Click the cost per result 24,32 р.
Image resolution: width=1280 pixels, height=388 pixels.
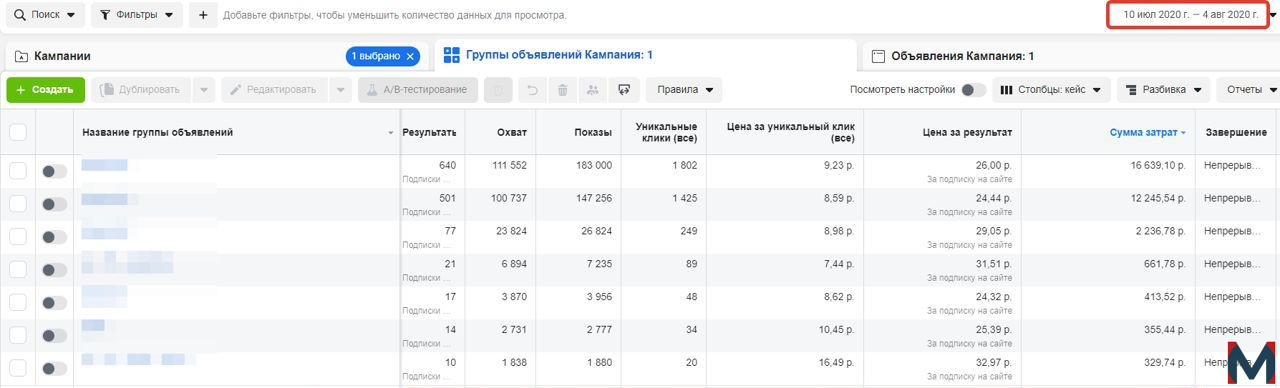click(993, 297)
